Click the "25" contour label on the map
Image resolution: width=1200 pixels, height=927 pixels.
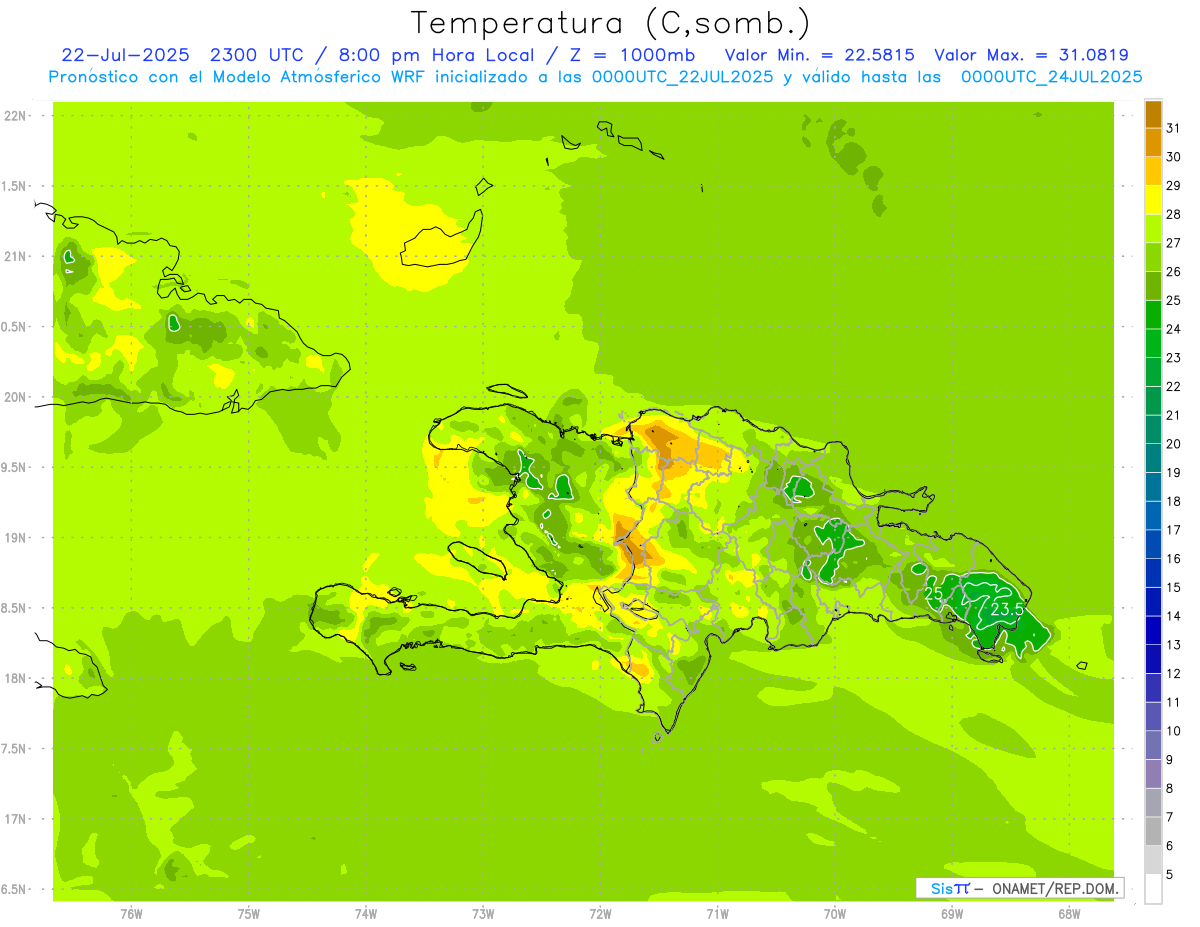[934, 594]
